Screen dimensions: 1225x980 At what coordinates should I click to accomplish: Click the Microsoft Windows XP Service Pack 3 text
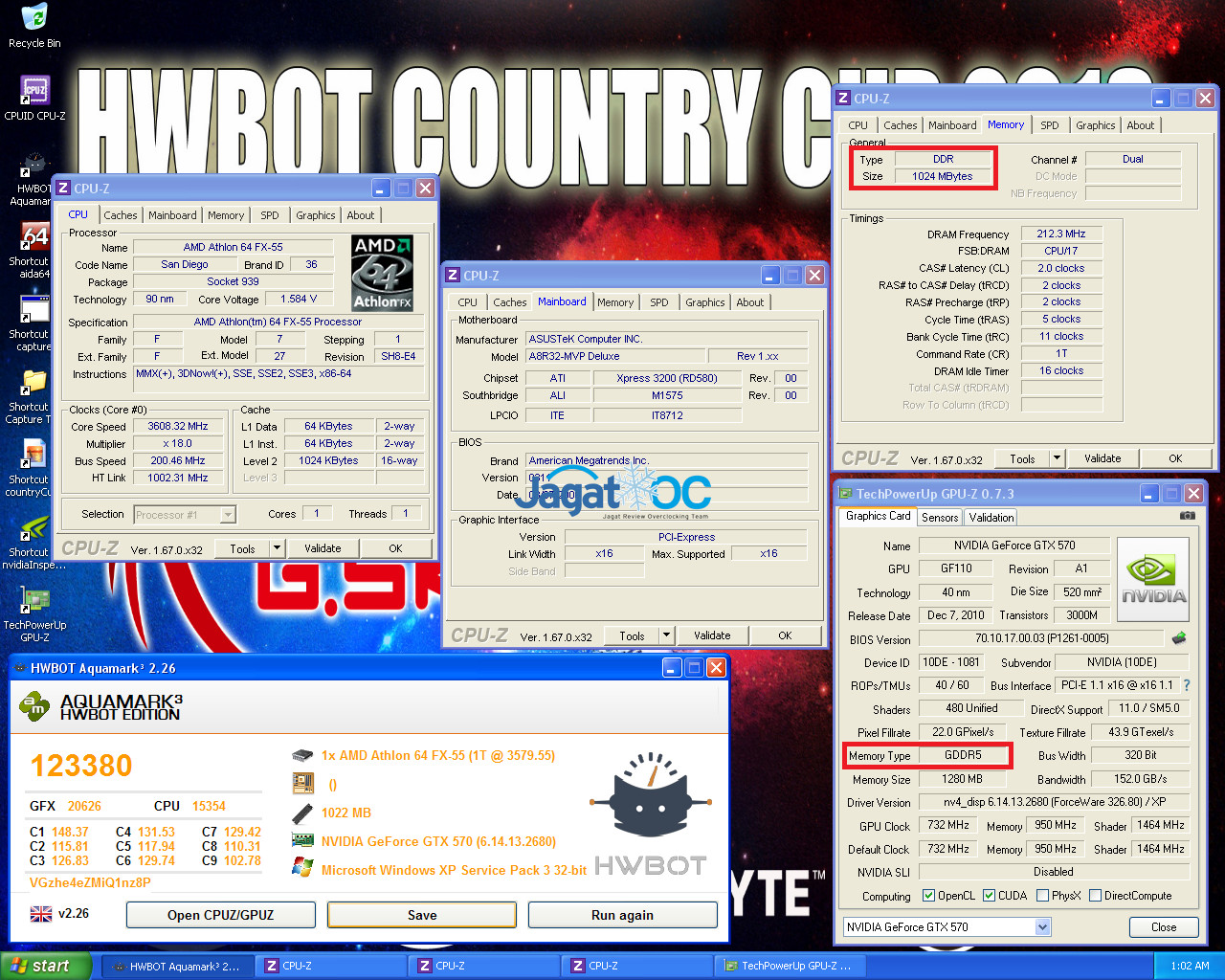coord(454,870)
